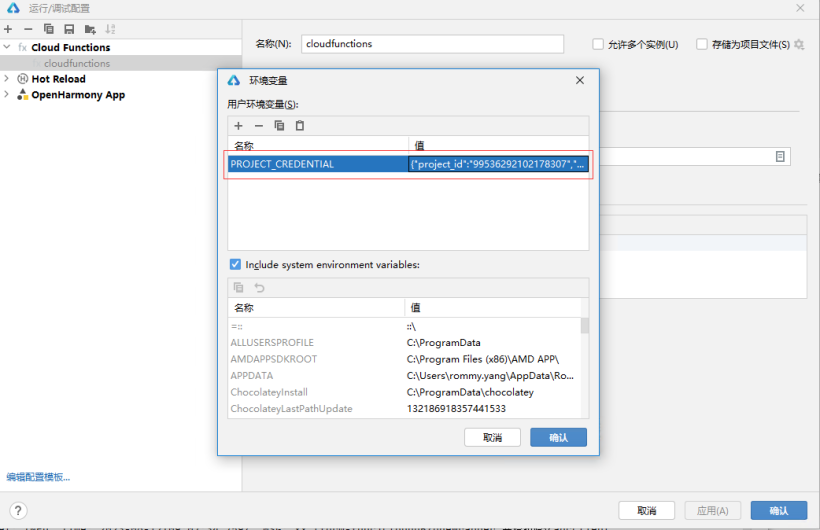Image resolution: width=820 pixels, height=530 pixels.
Task: Select the Cloud Functions group label
Action: (71, 48)
